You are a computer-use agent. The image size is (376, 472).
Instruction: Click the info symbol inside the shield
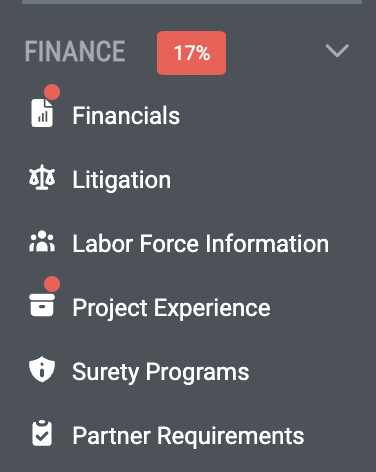click(x=42, y=369)
